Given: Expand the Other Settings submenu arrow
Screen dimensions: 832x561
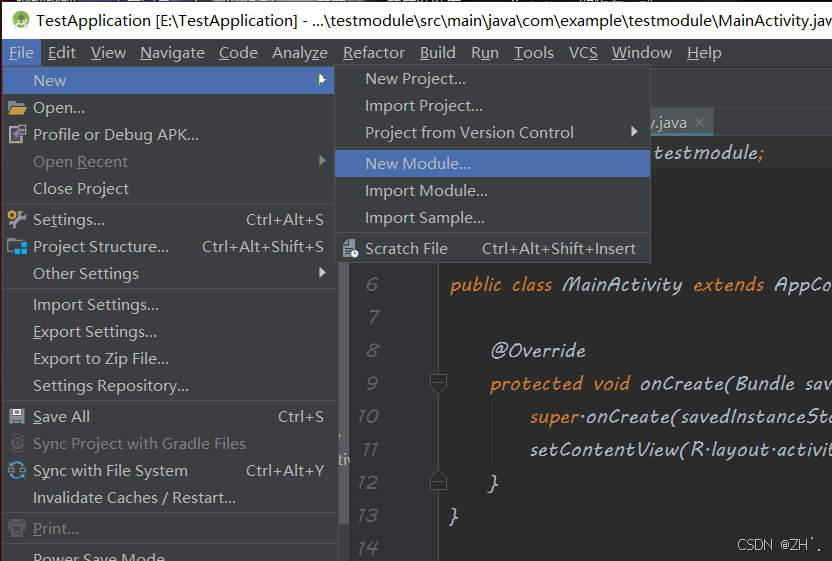Looking at the screenshot, I should tap(322, 272).
